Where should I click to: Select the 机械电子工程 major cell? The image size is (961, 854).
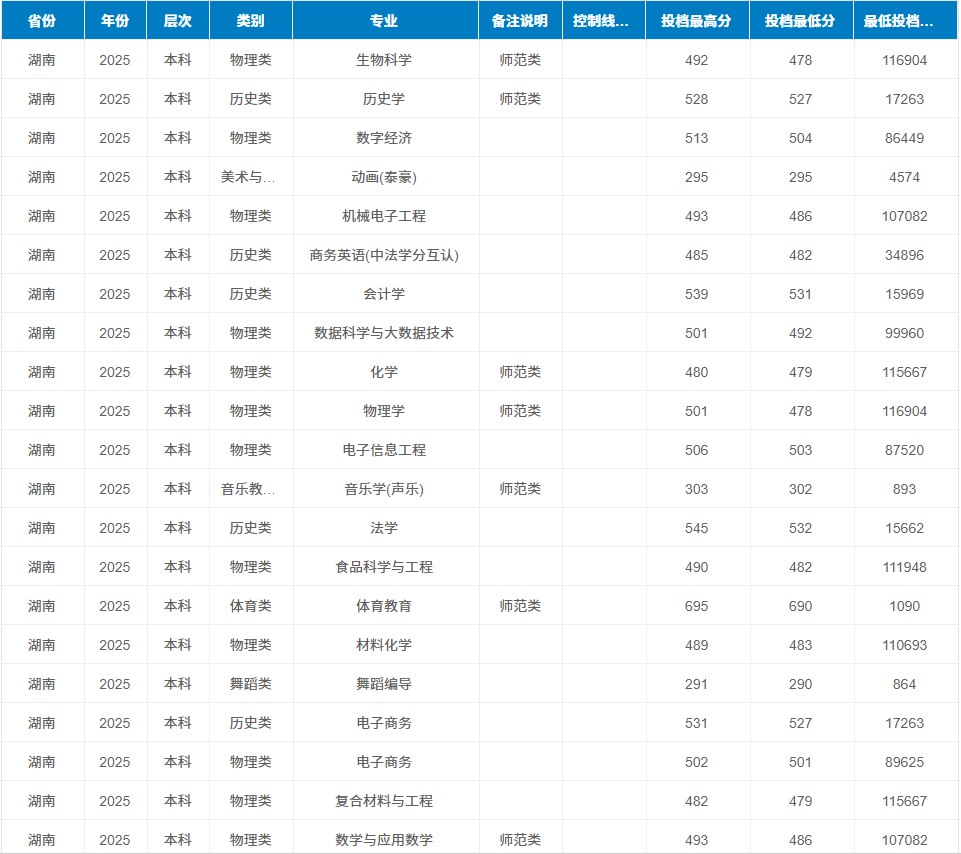(x=384, y=216)
